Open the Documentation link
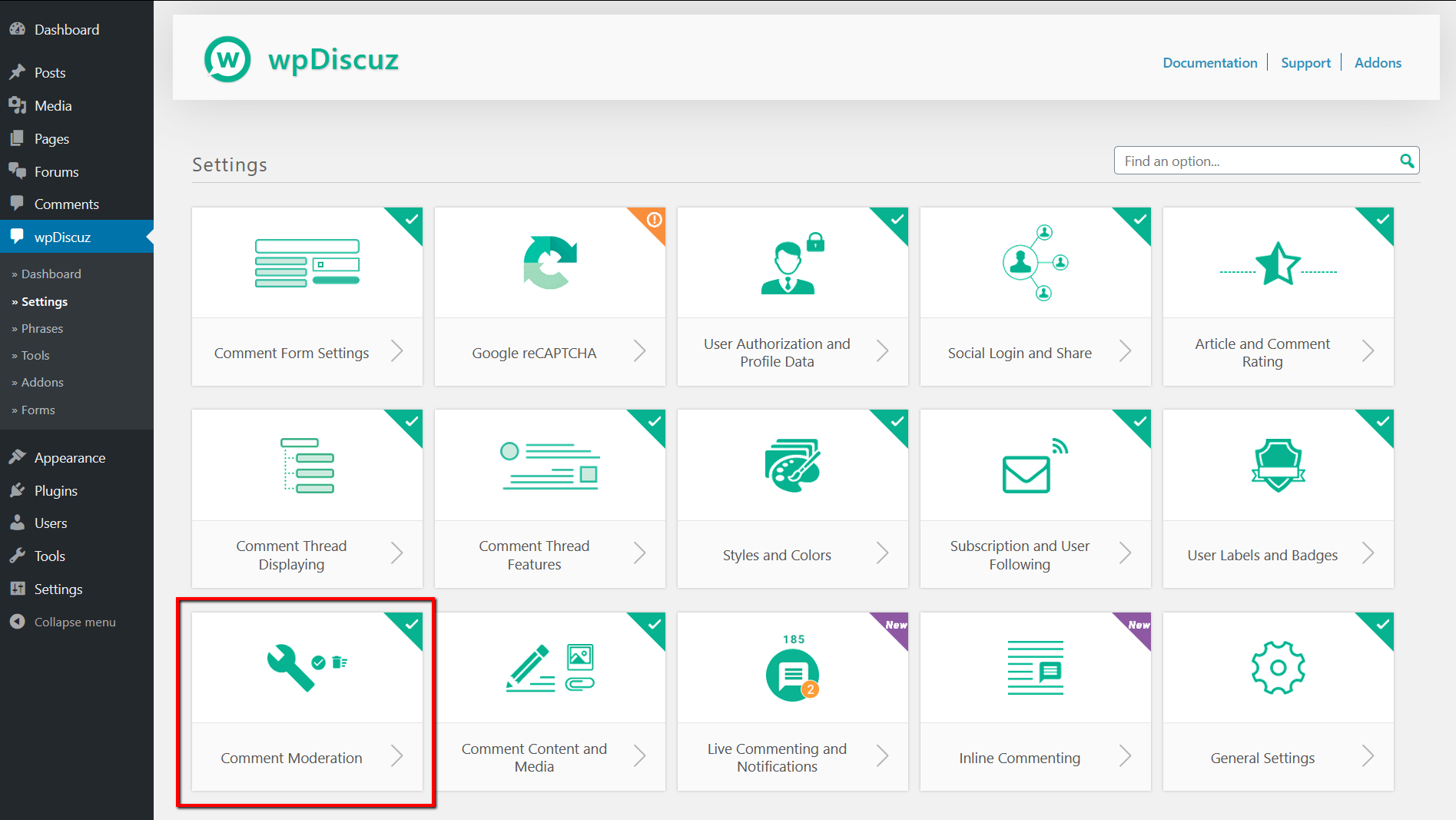This screenshot has width=1456, height=820. tap(1209, 62)
